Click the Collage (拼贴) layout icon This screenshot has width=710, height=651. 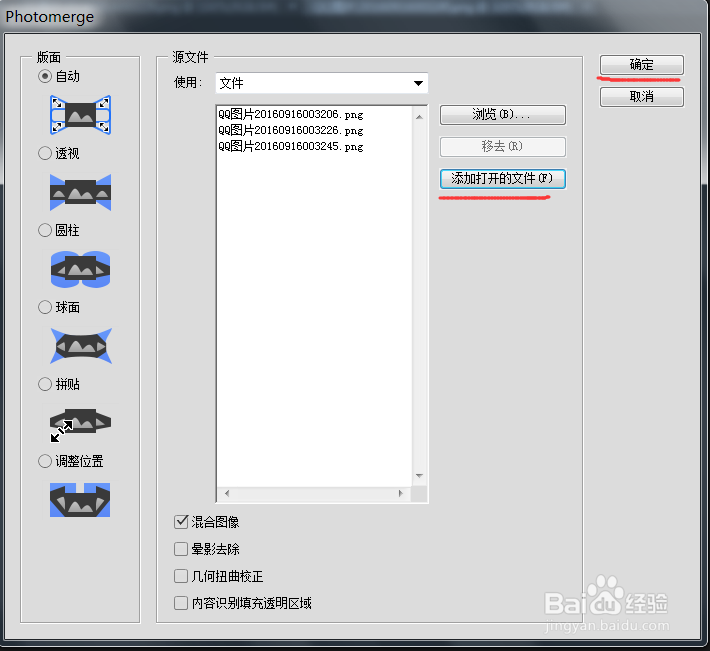point(81,424)
